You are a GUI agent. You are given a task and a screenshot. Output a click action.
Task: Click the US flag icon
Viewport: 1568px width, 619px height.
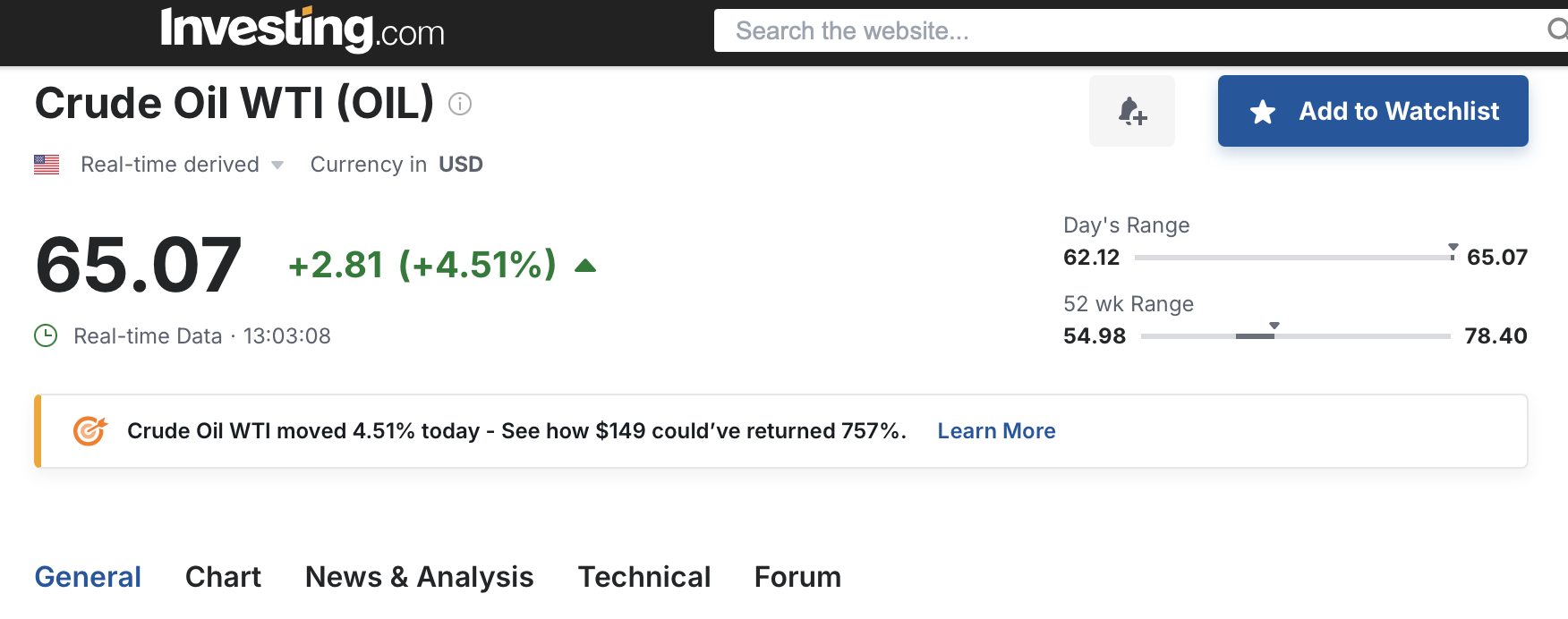pos(47,165)
